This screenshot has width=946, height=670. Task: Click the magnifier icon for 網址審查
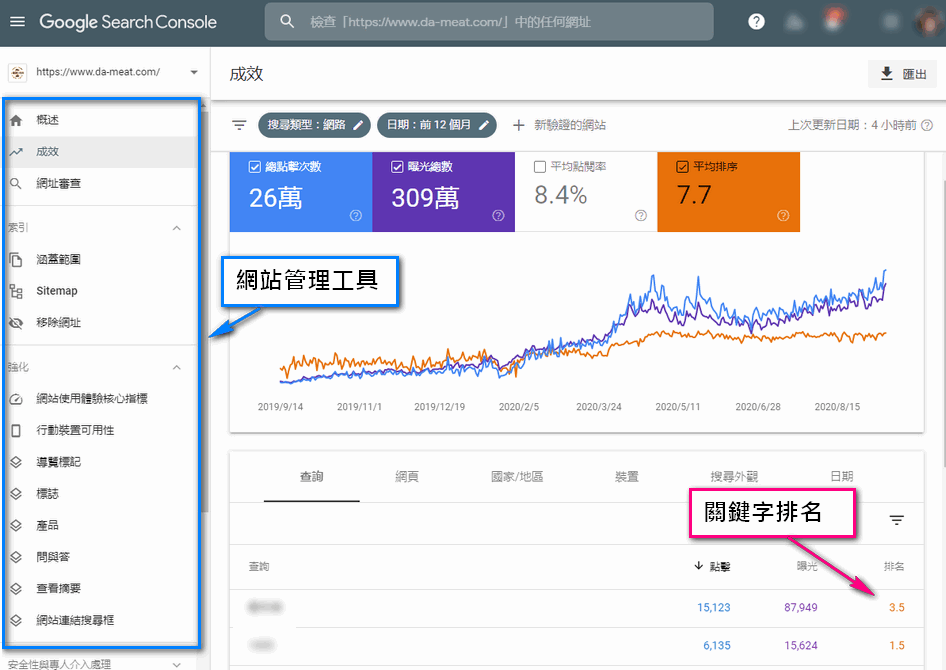[16, 183]
